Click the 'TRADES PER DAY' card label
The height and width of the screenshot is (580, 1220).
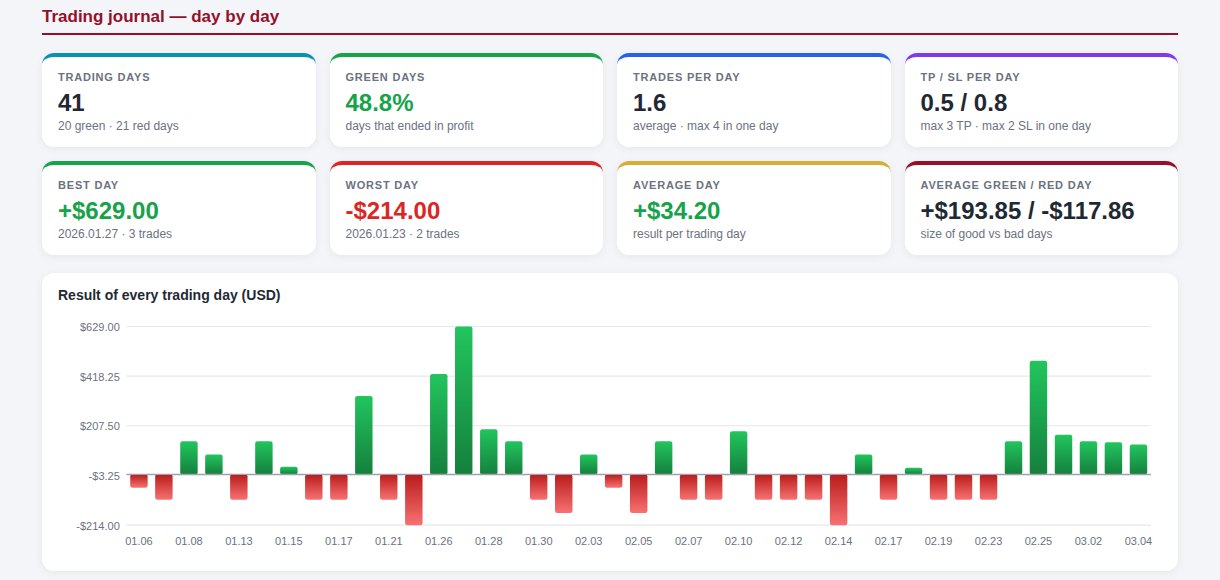click(x=686, y=77)
